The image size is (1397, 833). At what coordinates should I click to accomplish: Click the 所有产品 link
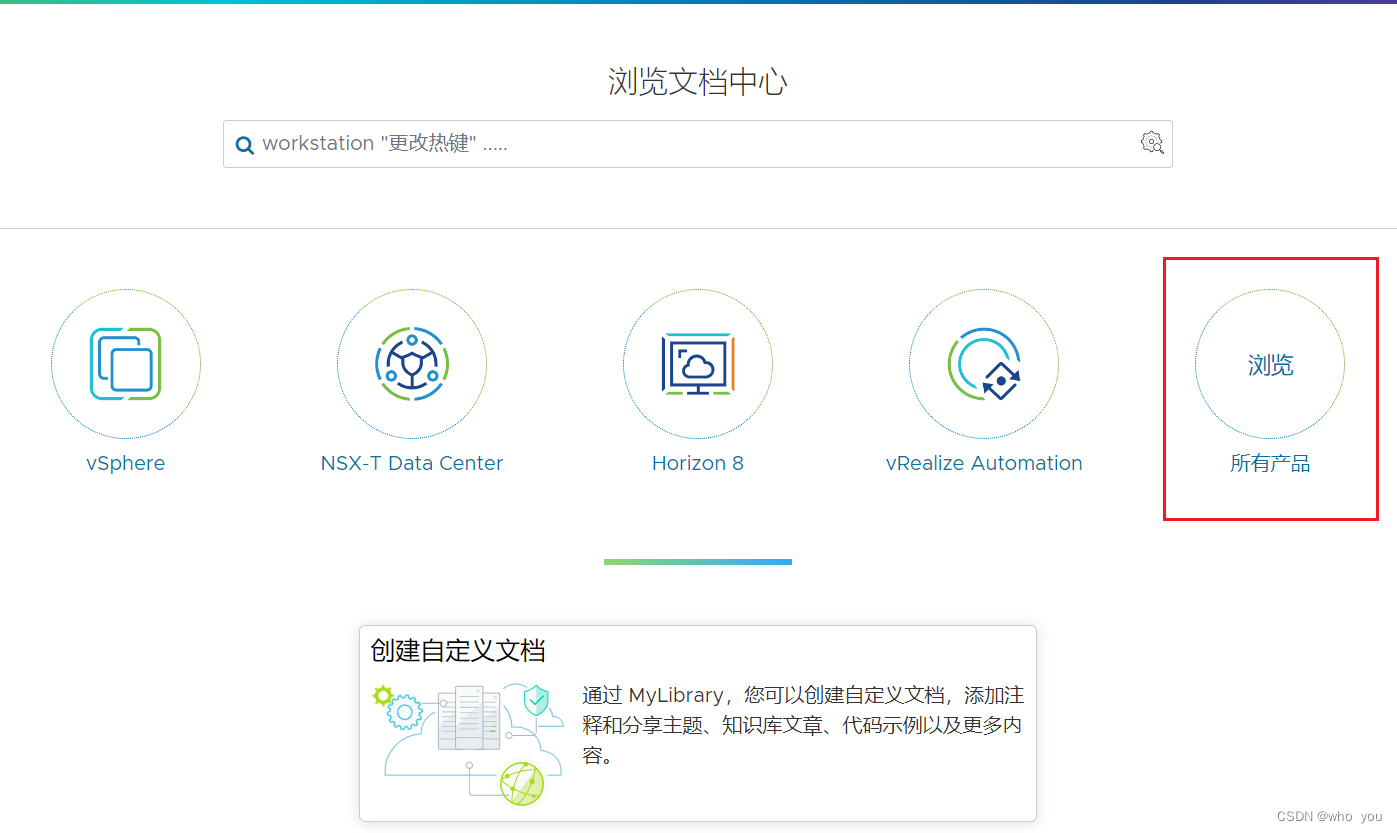(1270, 463)
